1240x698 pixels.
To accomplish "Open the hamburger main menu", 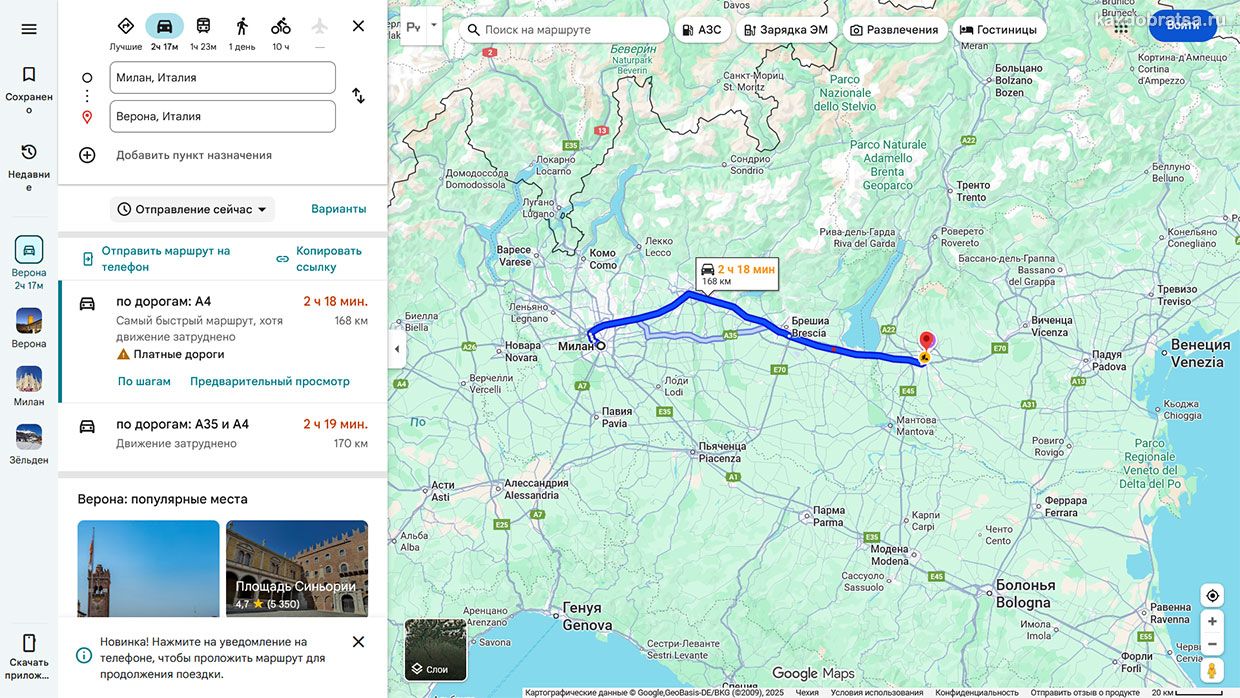I will pyautogui.click(x=29, y=29).
